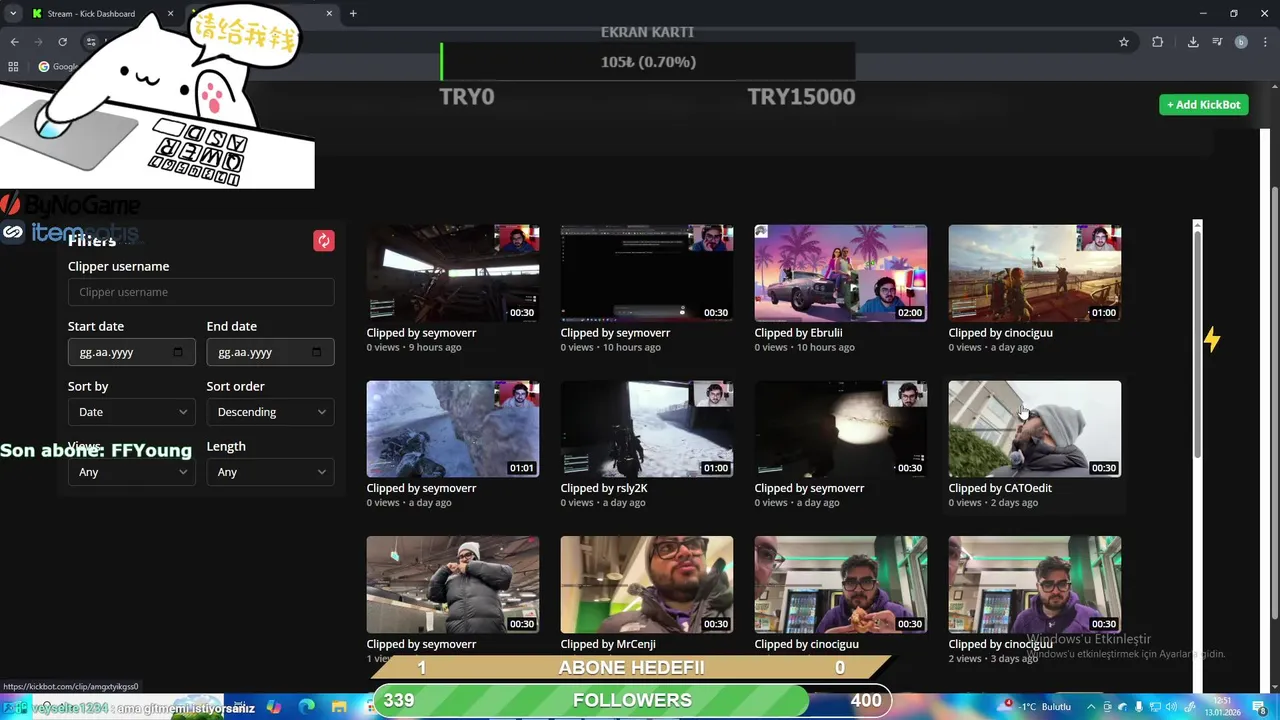
Task: Open the Google bookmark in bookmarks bar
Action: (58, 67)
